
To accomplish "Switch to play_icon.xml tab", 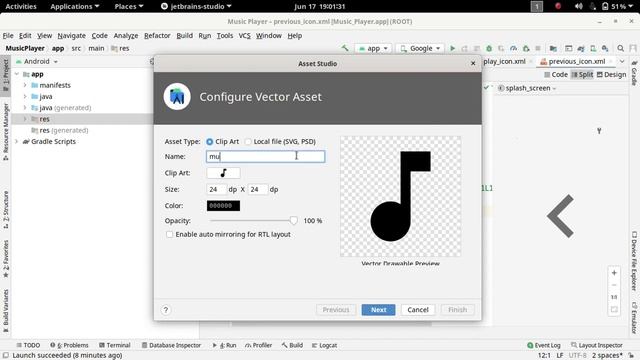I will tap(504, 61).
